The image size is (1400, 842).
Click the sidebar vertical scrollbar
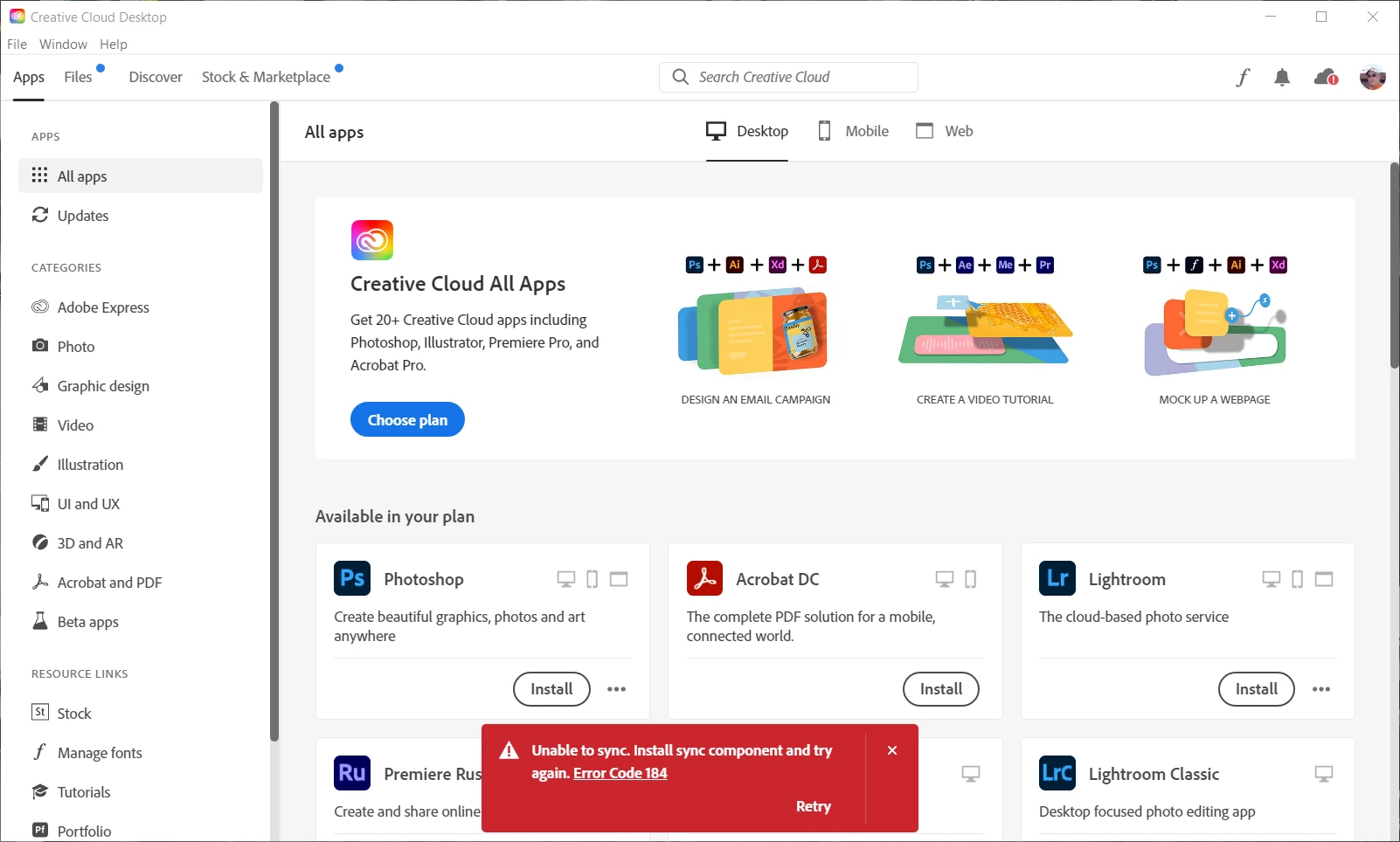point(274,421)
